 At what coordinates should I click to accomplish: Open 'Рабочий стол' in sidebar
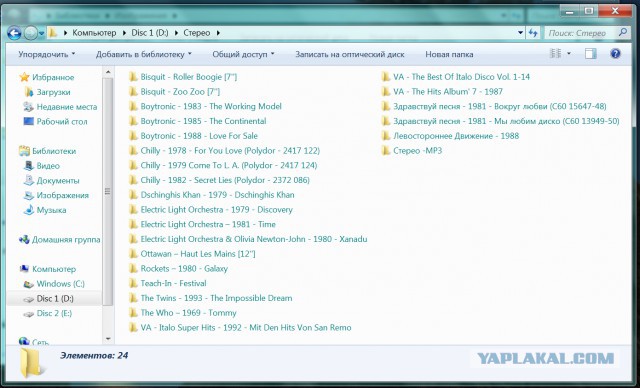coord(56,122)
